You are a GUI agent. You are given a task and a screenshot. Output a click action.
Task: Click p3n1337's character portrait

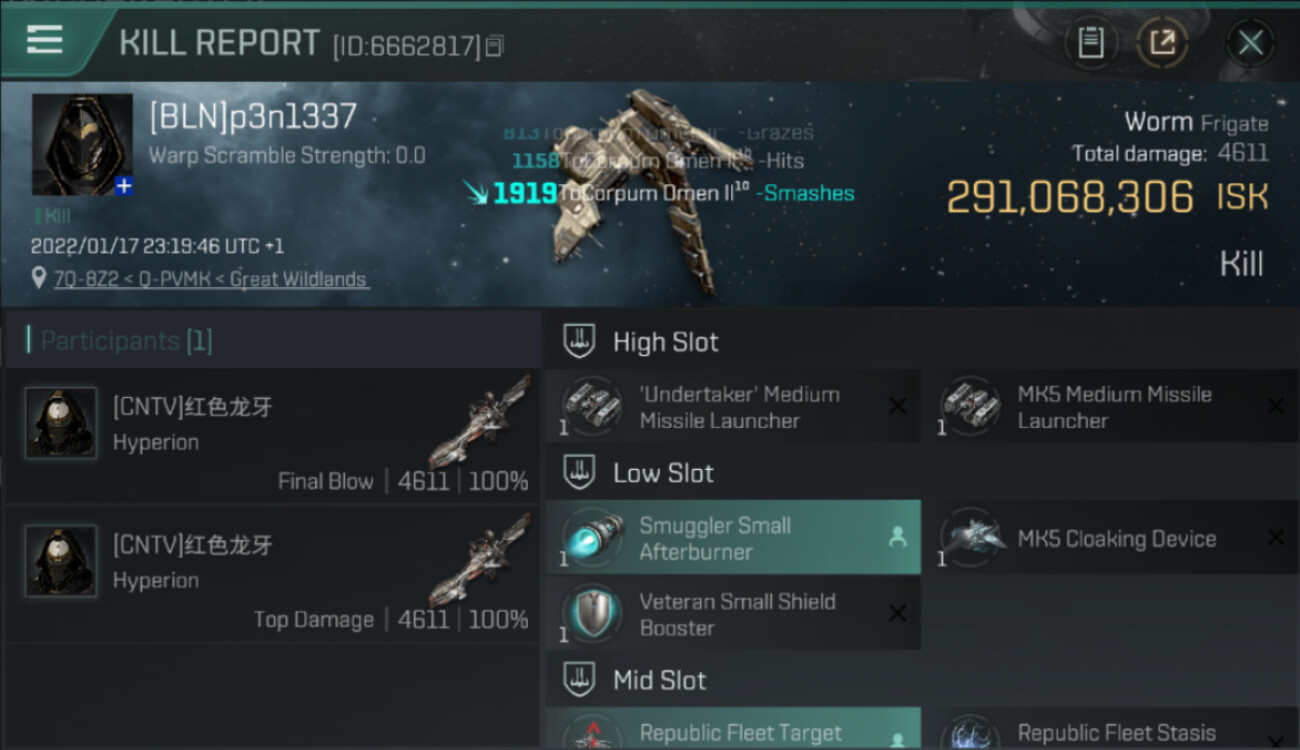82,145
